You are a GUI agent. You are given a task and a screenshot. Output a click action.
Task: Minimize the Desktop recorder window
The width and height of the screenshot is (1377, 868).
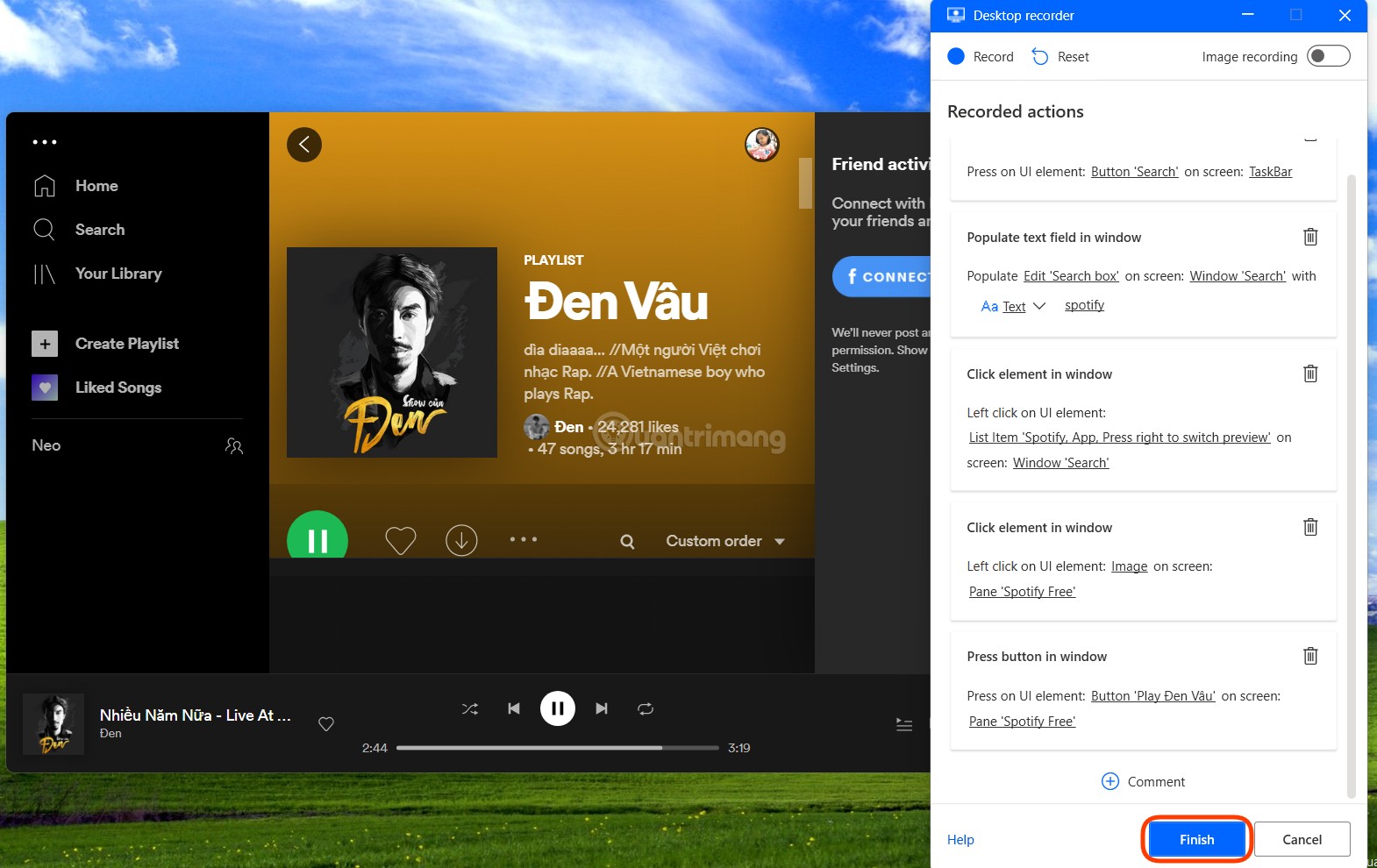click(1247, 15)
